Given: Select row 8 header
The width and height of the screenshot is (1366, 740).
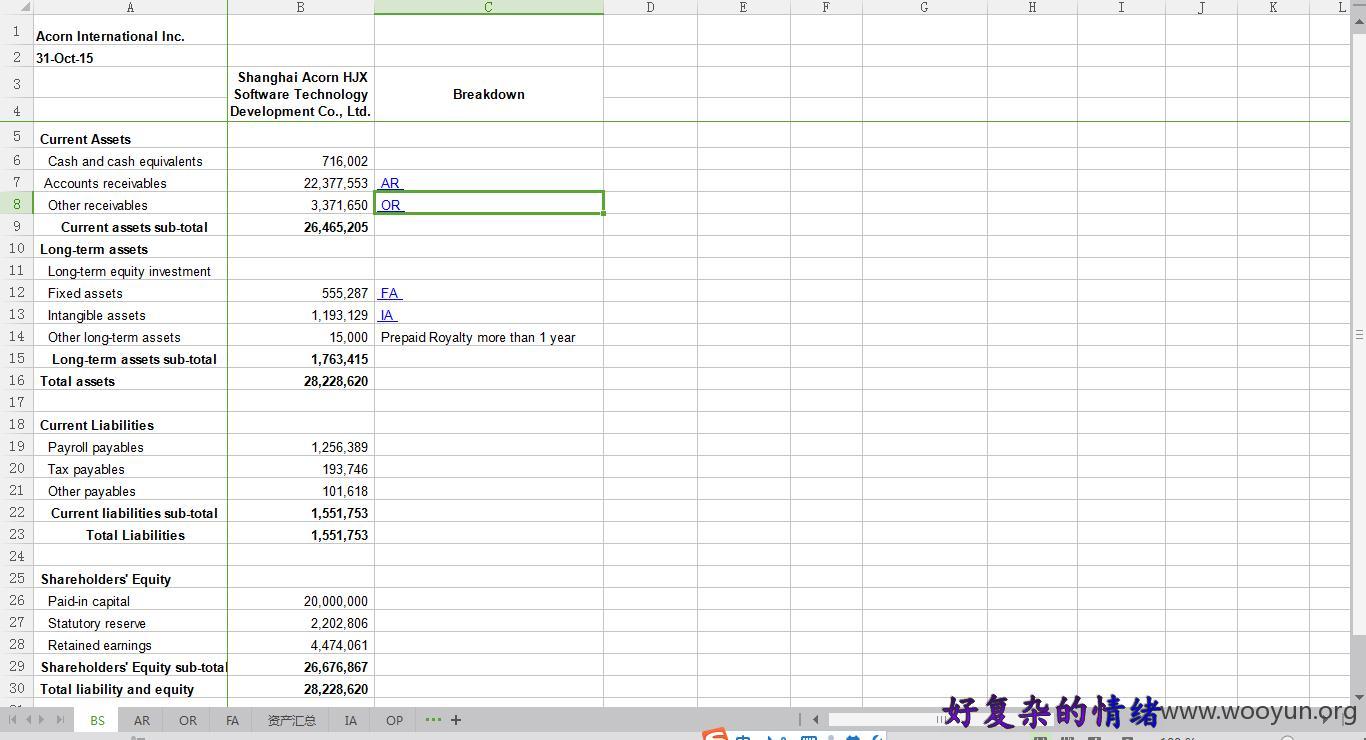Looking at the screenshot, I should tap(16, 204).
